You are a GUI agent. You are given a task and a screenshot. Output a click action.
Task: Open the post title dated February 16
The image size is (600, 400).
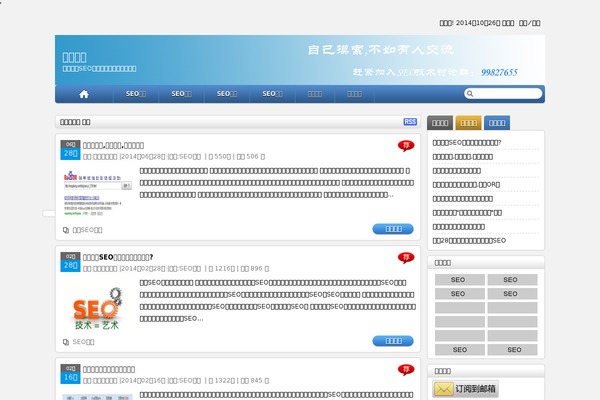[109, 369]
